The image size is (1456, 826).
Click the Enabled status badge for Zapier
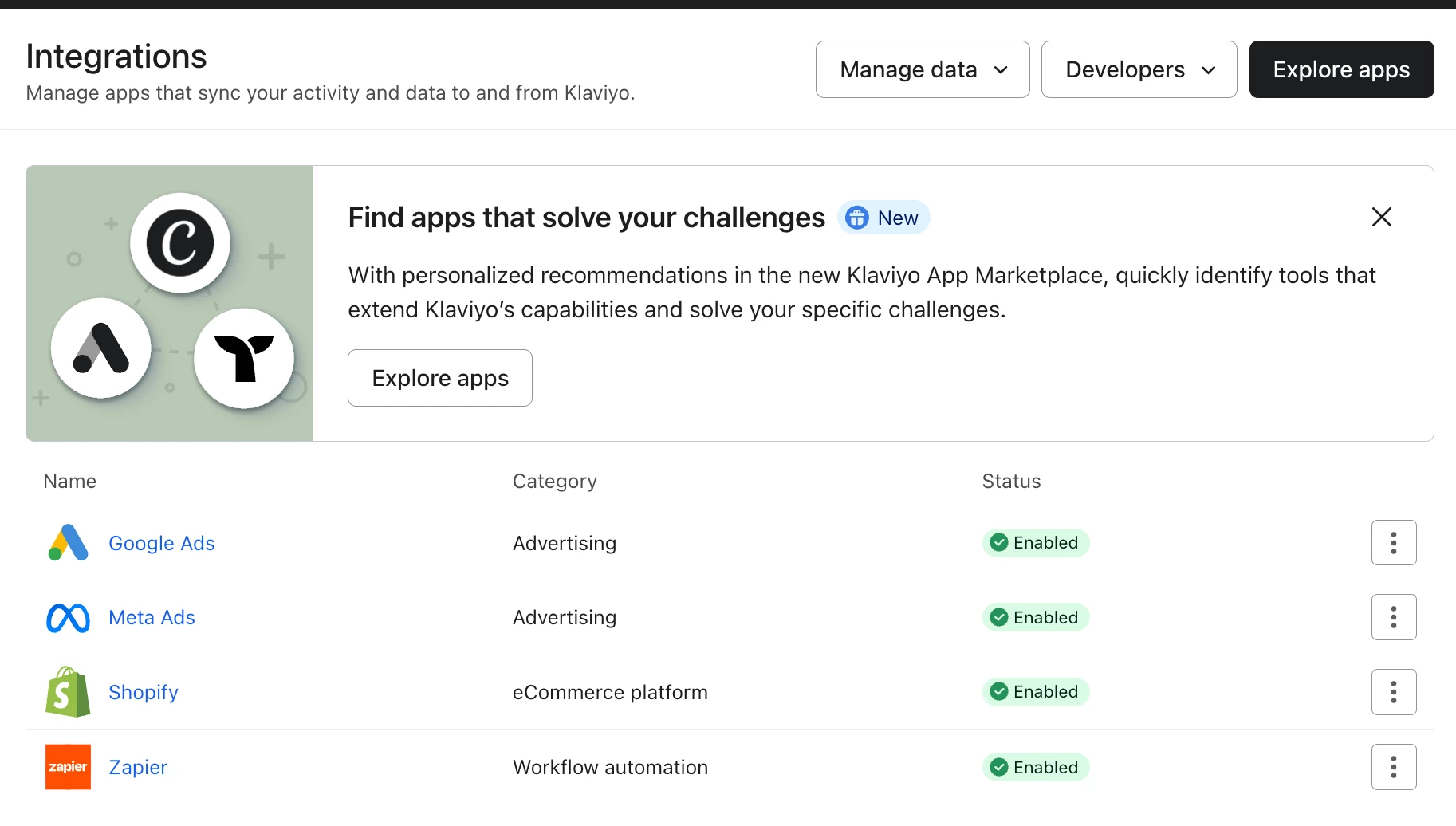(x=1036, y=767)
